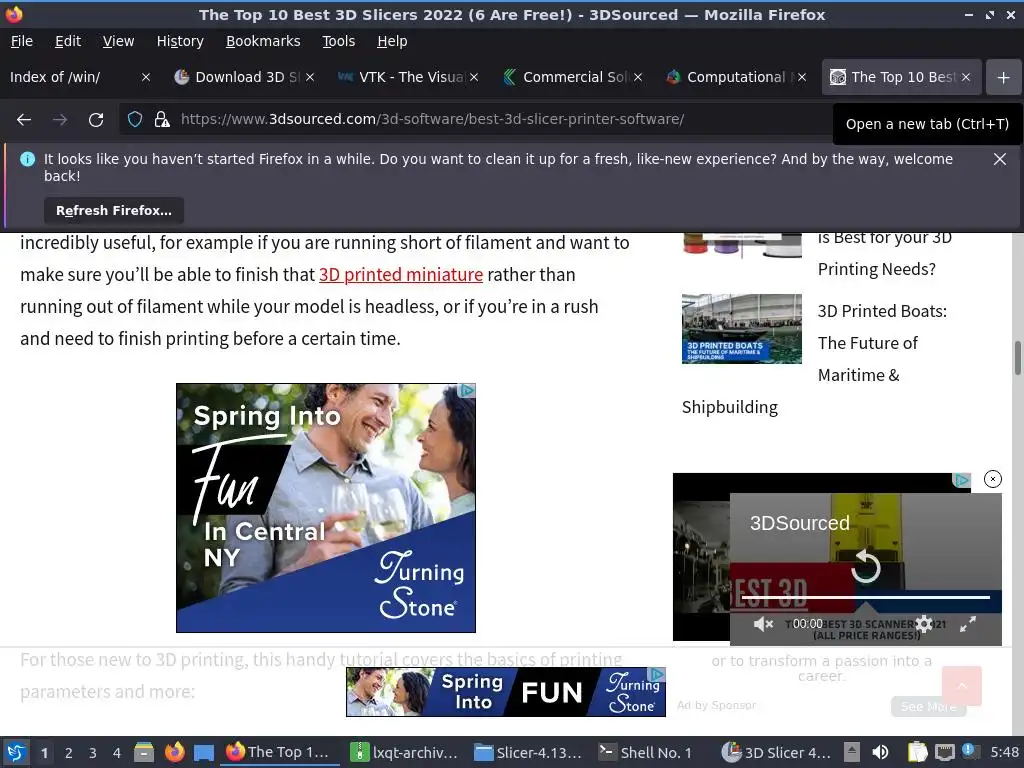Dismiss the Firefox refresh notification bar

(x=999, y=159)
